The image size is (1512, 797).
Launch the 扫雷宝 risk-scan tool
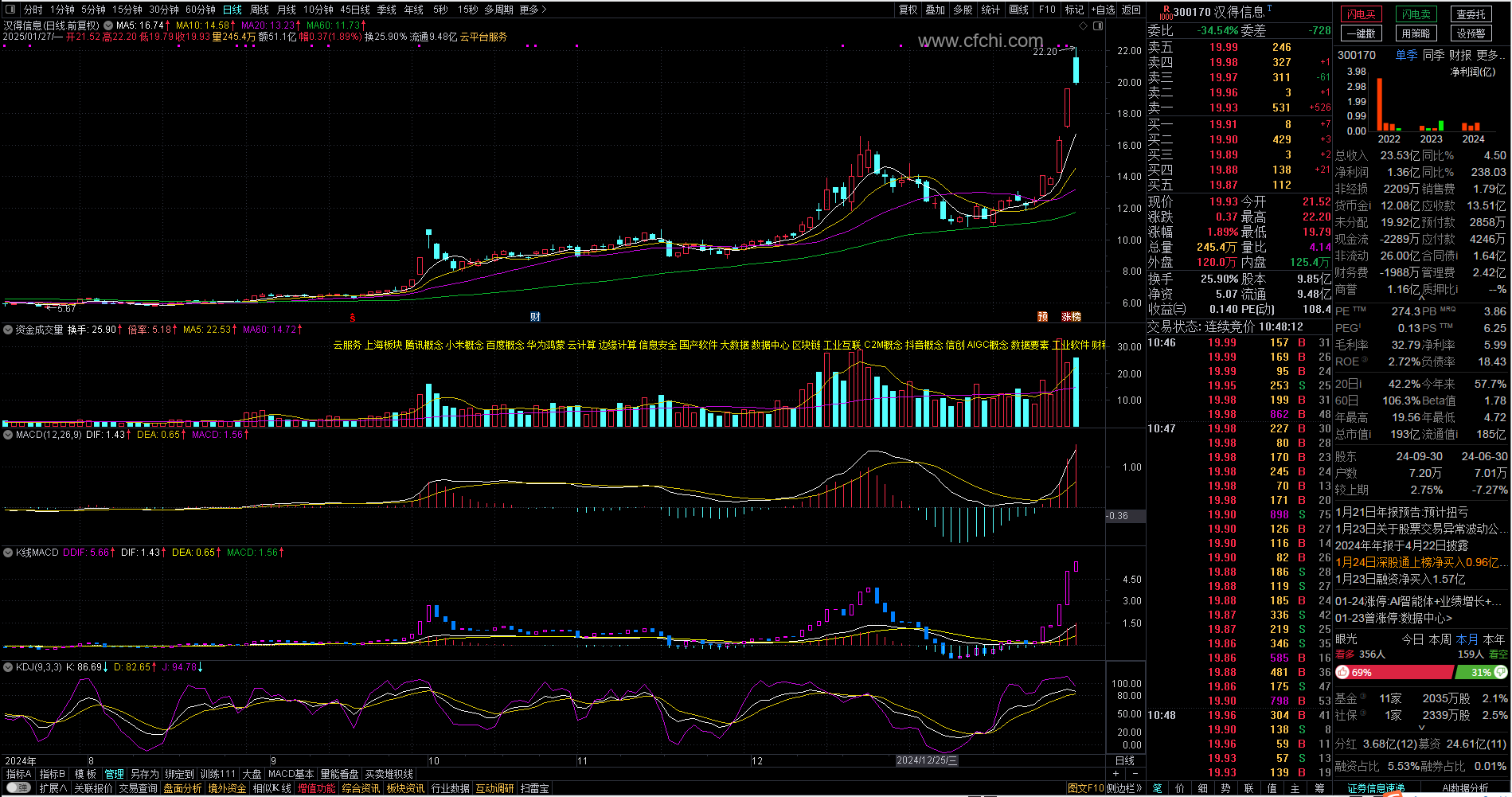pos(534,788)
